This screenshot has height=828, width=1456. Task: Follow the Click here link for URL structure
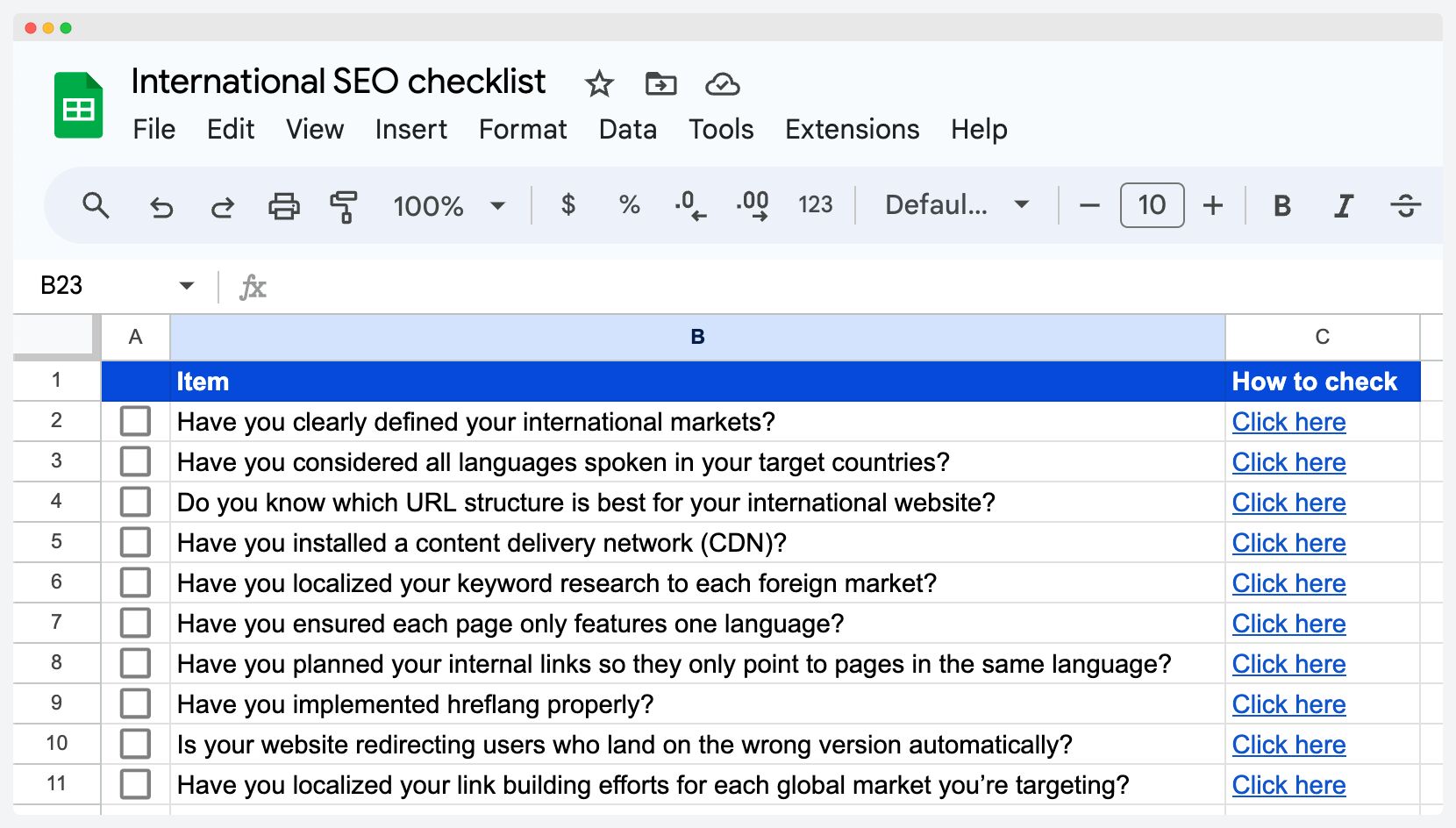[1288, 503]
